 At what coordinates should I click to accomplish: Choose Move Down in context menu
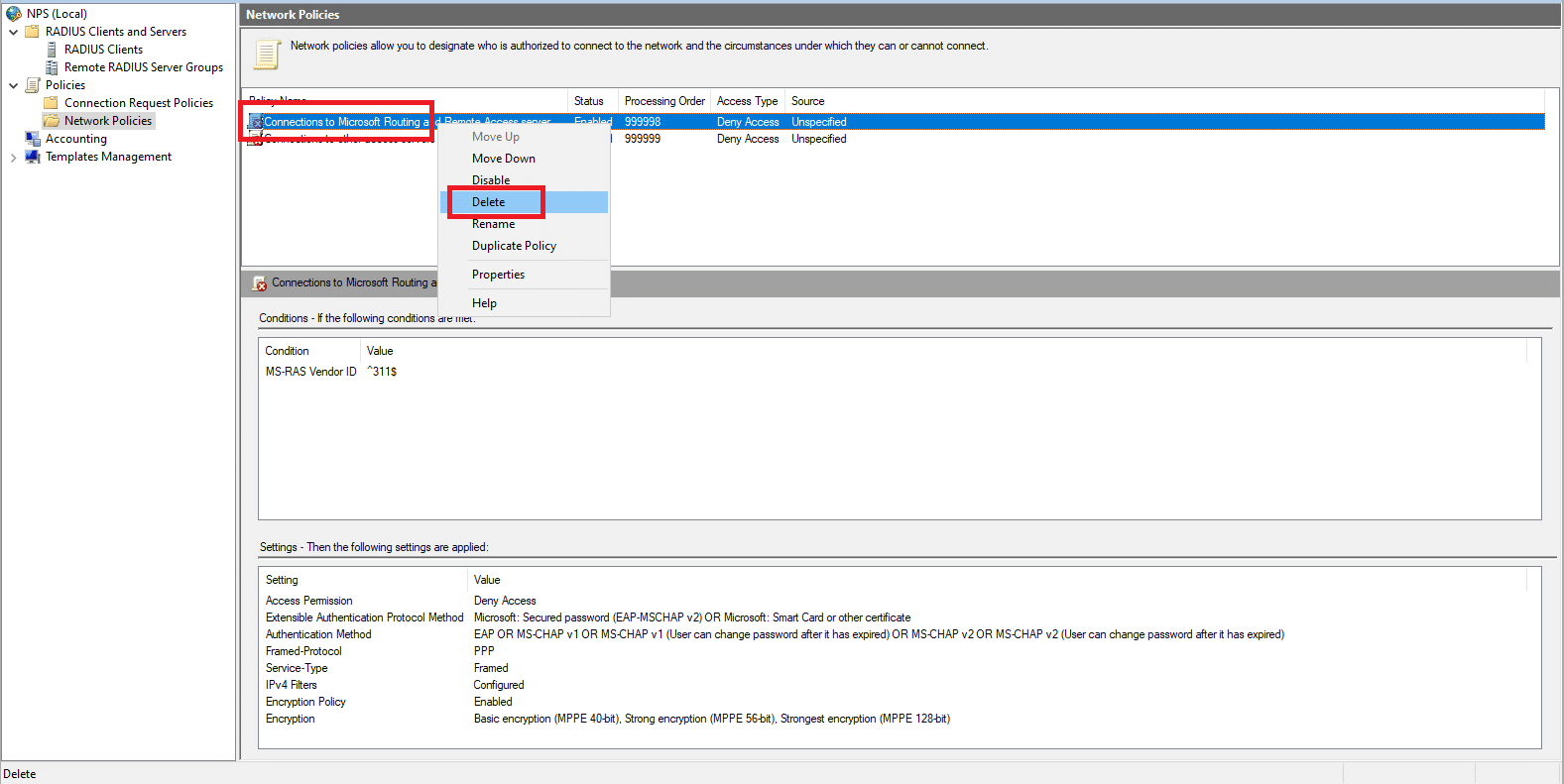503,159
